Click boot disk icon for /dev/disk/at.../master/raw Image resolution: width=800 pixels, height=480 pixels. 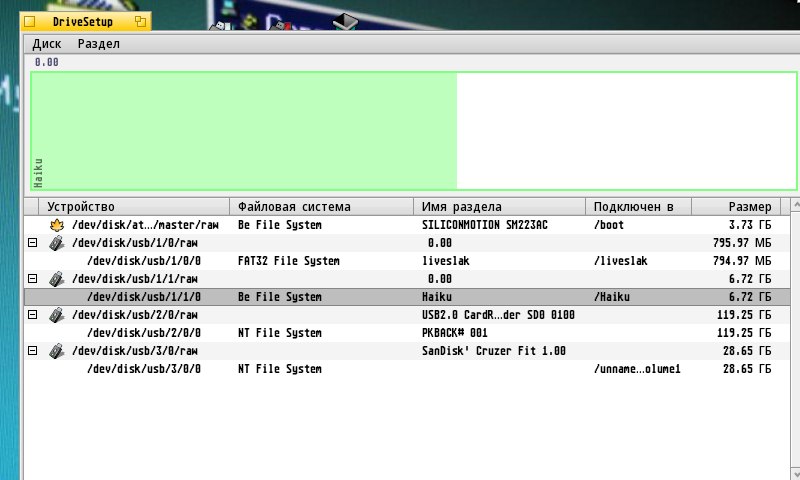(57, 225)
